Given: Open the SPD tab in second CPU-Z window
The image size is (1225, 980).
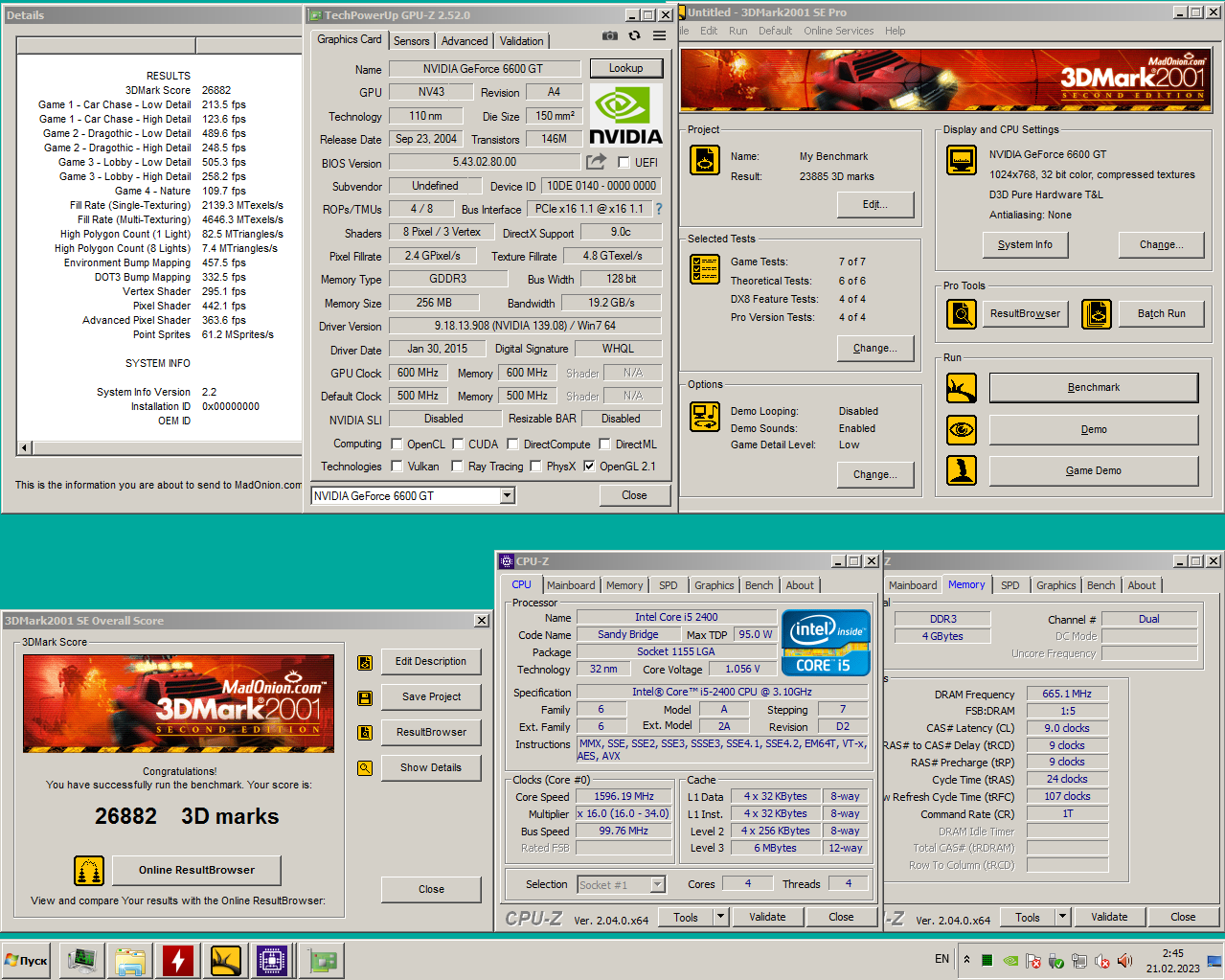Looking at the screenshot, I should (1010, 585).
